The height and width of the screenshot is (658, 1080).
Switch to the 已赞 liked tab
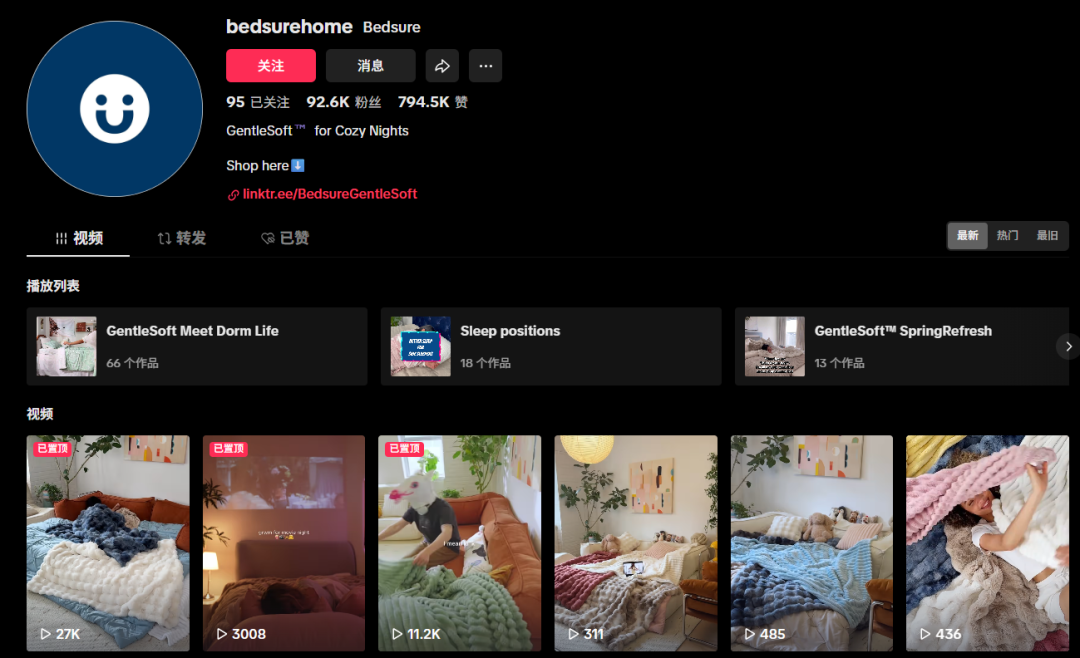click(x=284, y=238)
